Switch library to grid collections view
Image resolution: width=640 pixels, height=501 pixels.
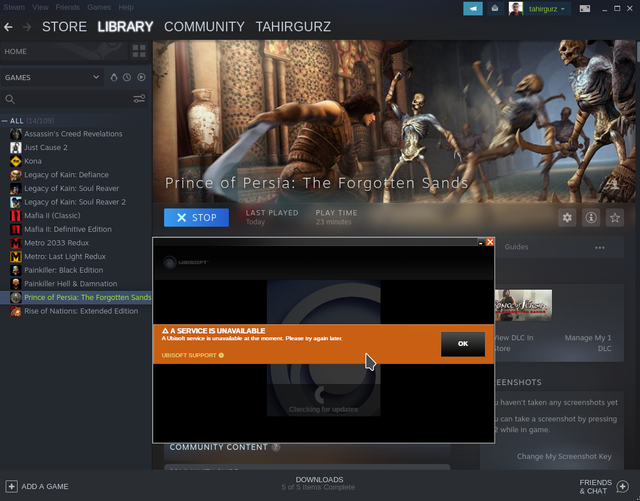139,51
